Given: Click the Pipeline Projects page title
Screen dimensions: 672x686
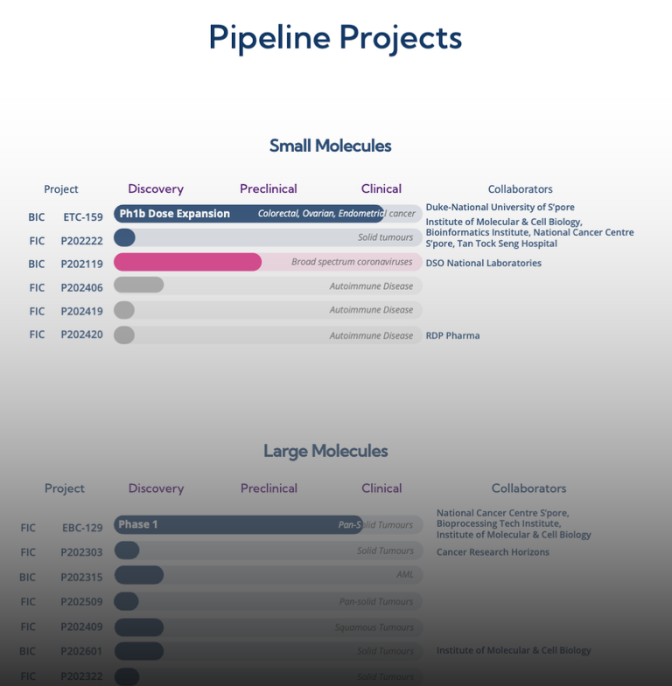Looking at the screenshot, I should tap(335, 37).
